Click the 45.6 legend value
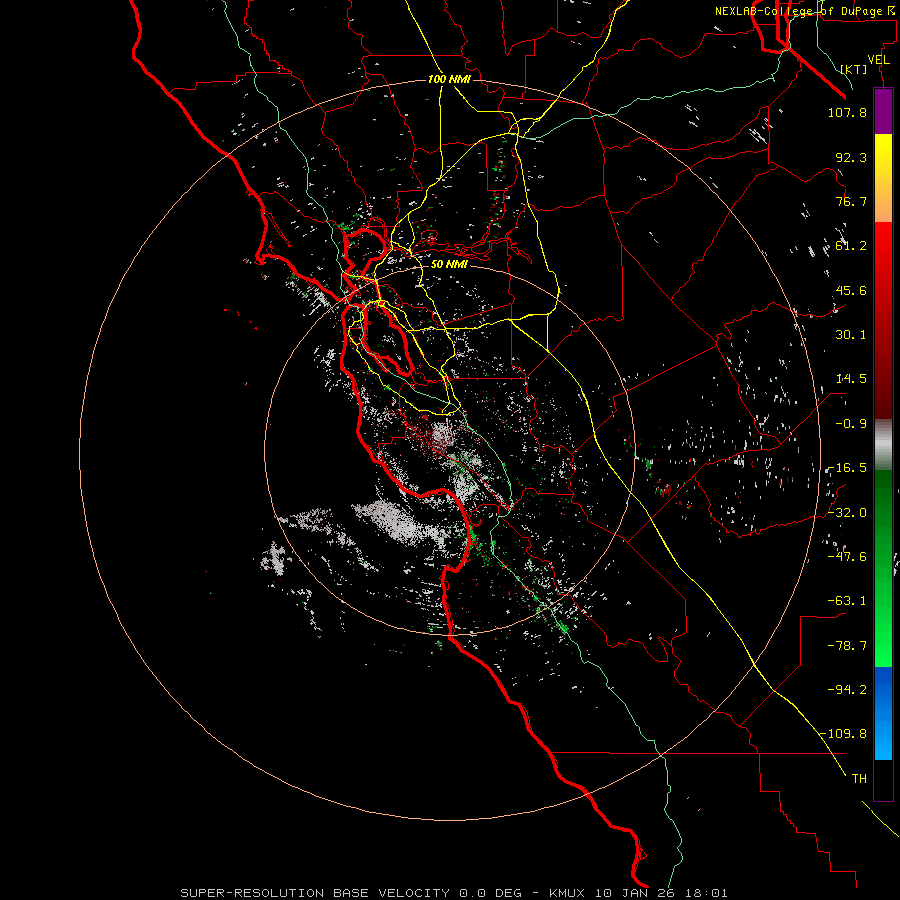This screenshot has height=900, width=900. (851, 290)
